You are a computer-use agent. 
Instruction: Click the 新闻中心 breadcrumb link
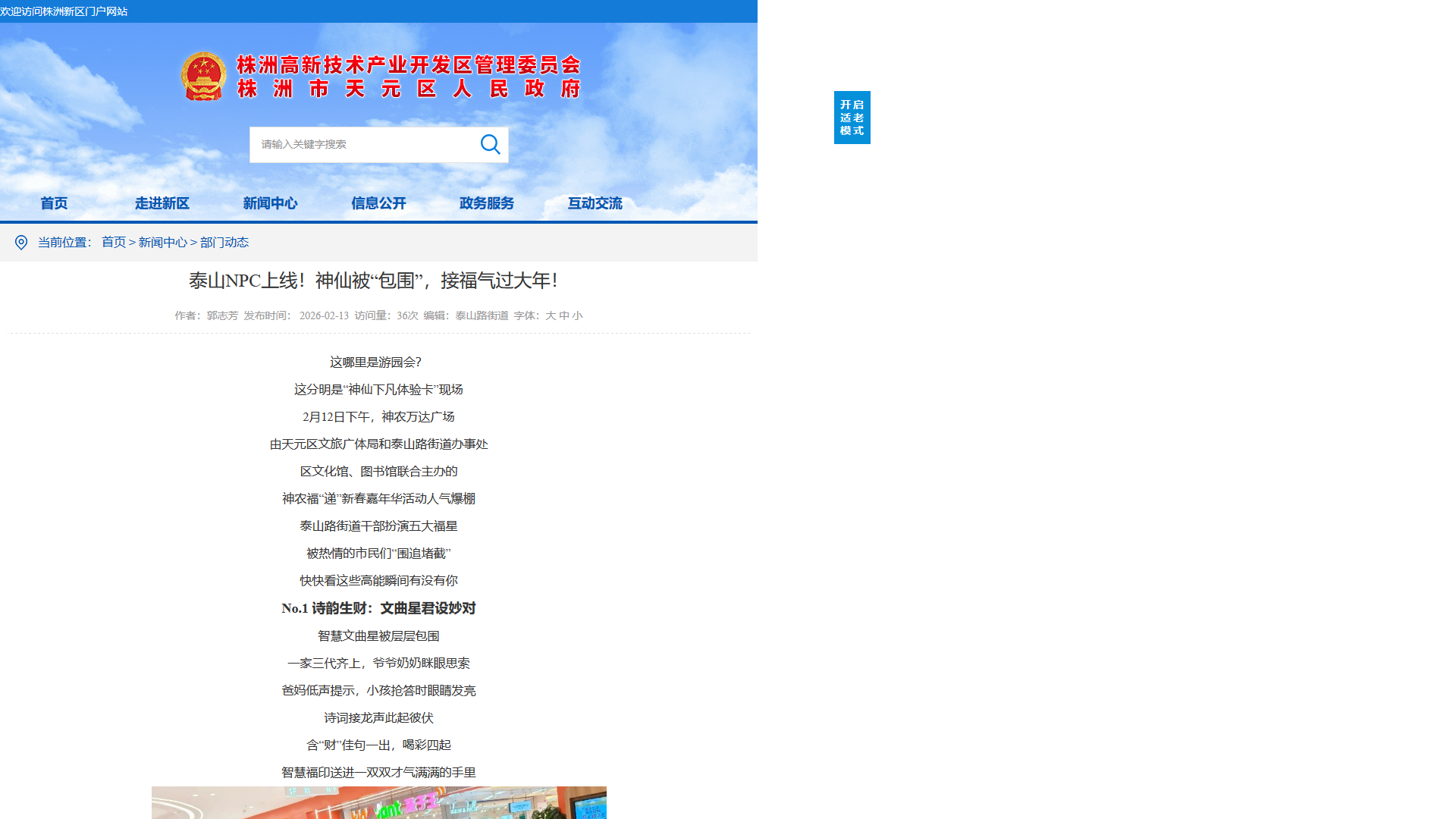point(162,243)
